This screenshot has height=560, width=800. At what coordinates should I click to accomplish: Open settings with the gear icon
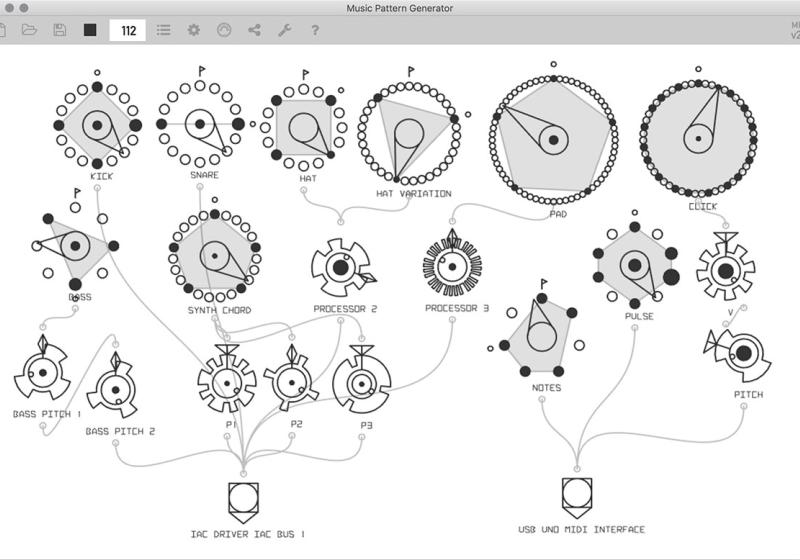coord(194,30)
